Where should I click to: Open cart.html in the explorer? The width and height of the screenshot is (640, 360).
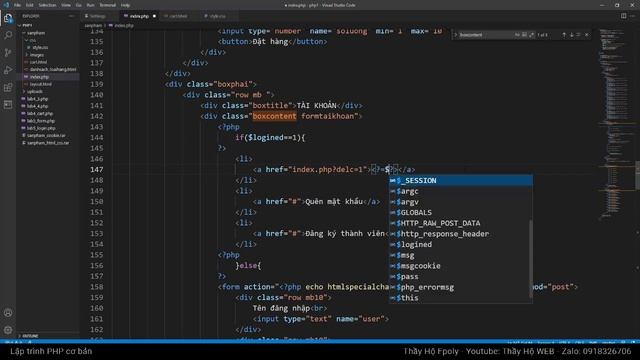pyautogui.click(x=38, y=62)
